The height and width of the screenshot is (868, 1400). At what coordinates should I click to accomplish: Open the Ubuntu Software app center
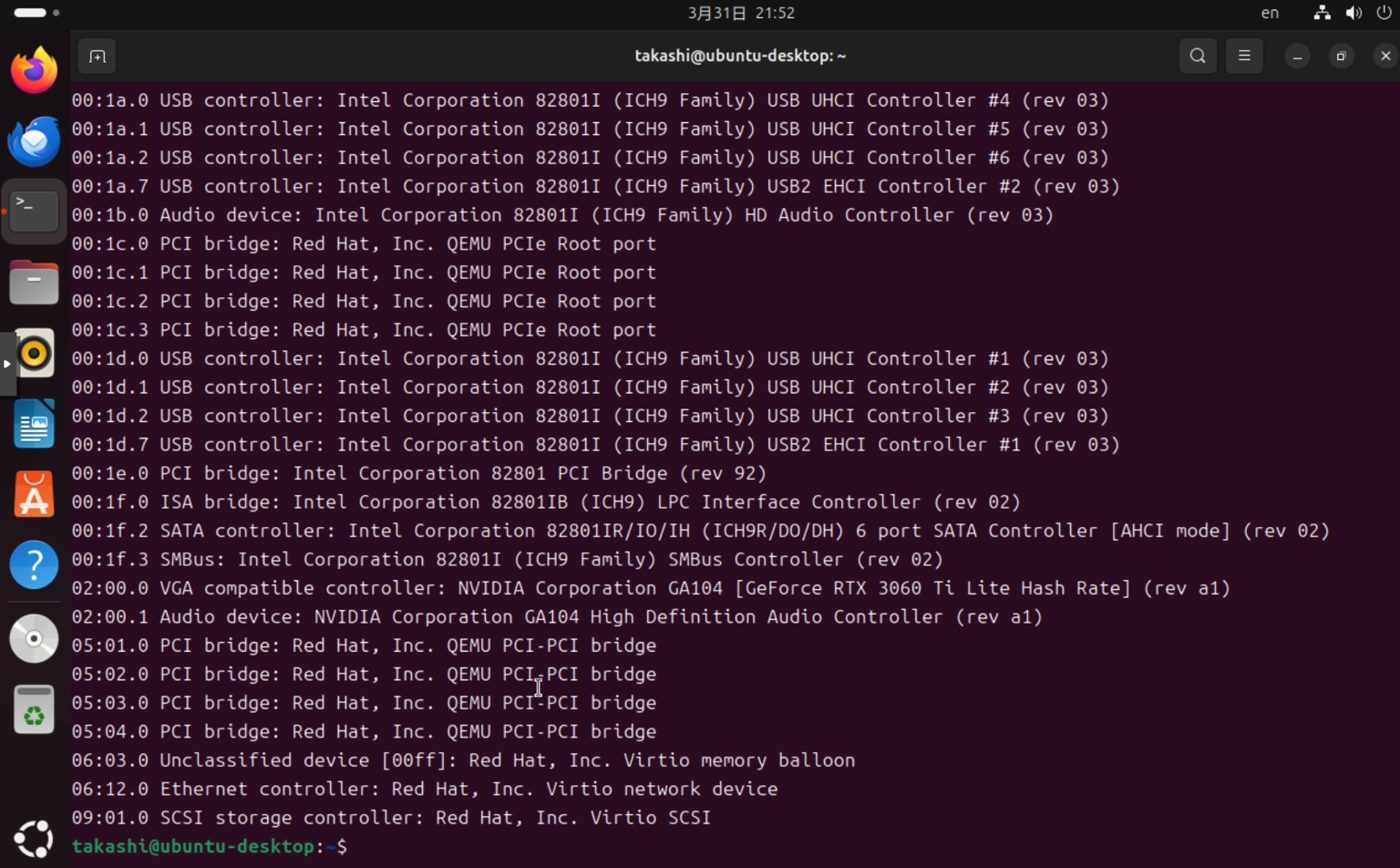tap(34, 495)
